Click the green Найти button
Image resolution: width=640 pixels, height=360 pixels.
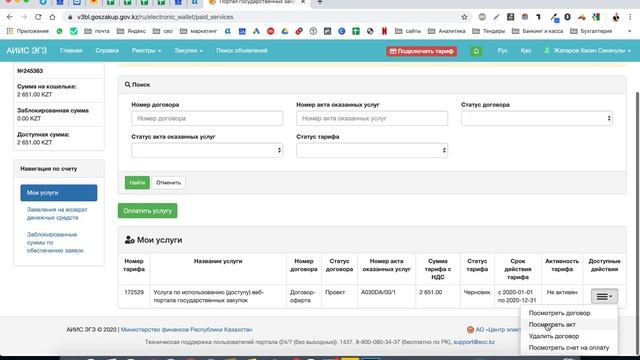click(137, 182)
